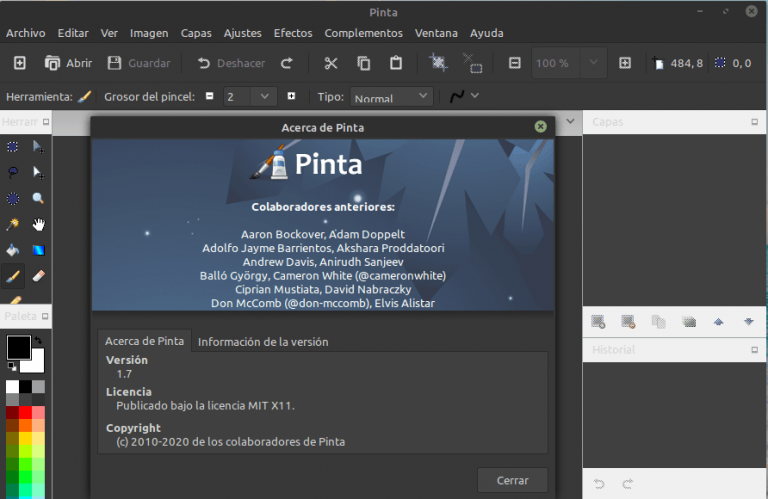Open the Efectos menu

(293, 33)
